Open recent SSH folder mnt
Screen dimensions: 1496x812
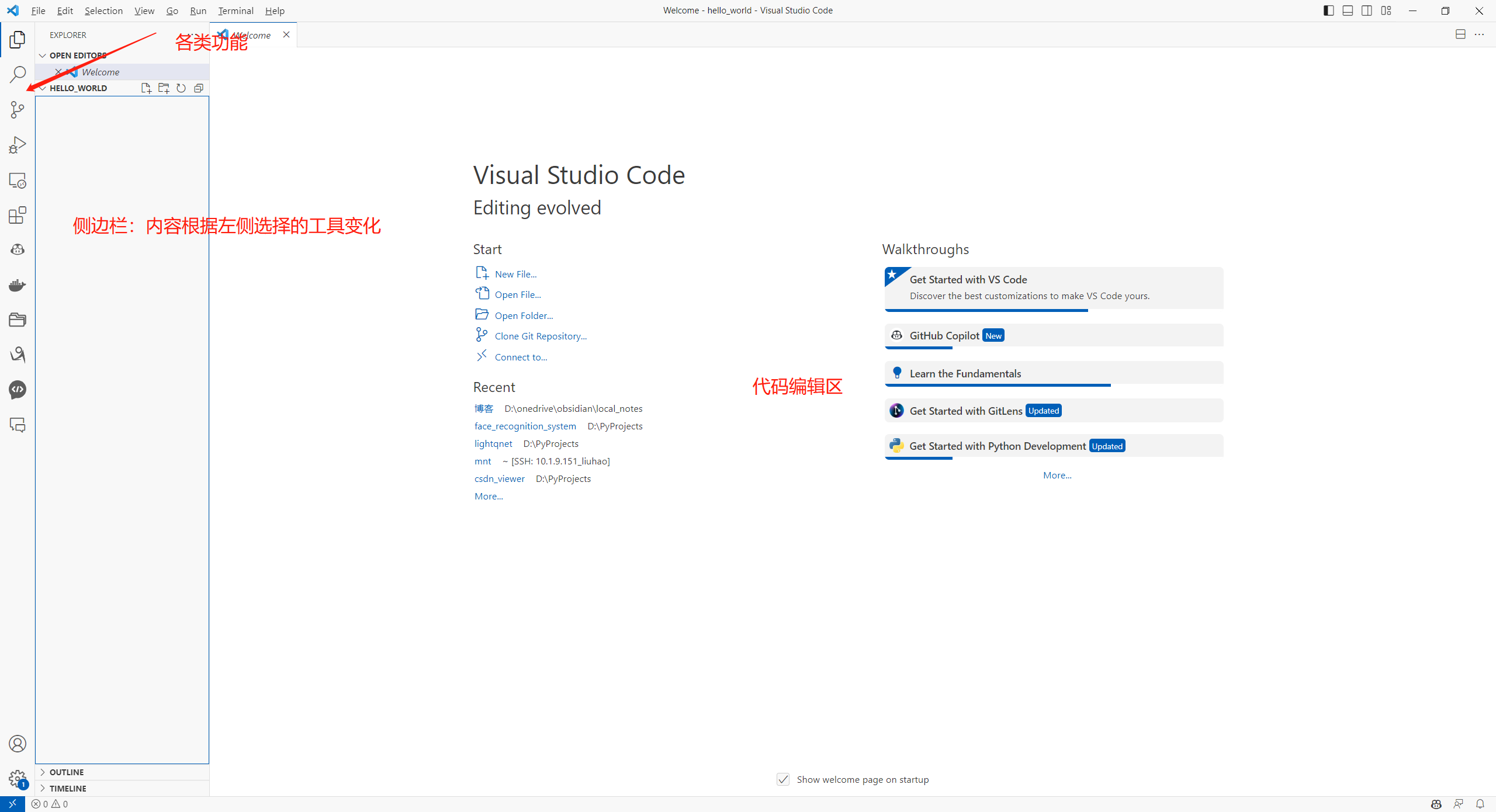coord(483,461)
